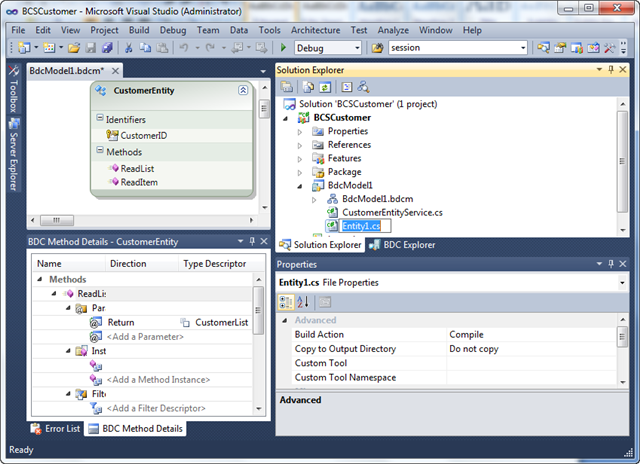Screen dimensions: 640x464
Task: Click the Entity1.cs rename edit box
Action: point(365,226)
